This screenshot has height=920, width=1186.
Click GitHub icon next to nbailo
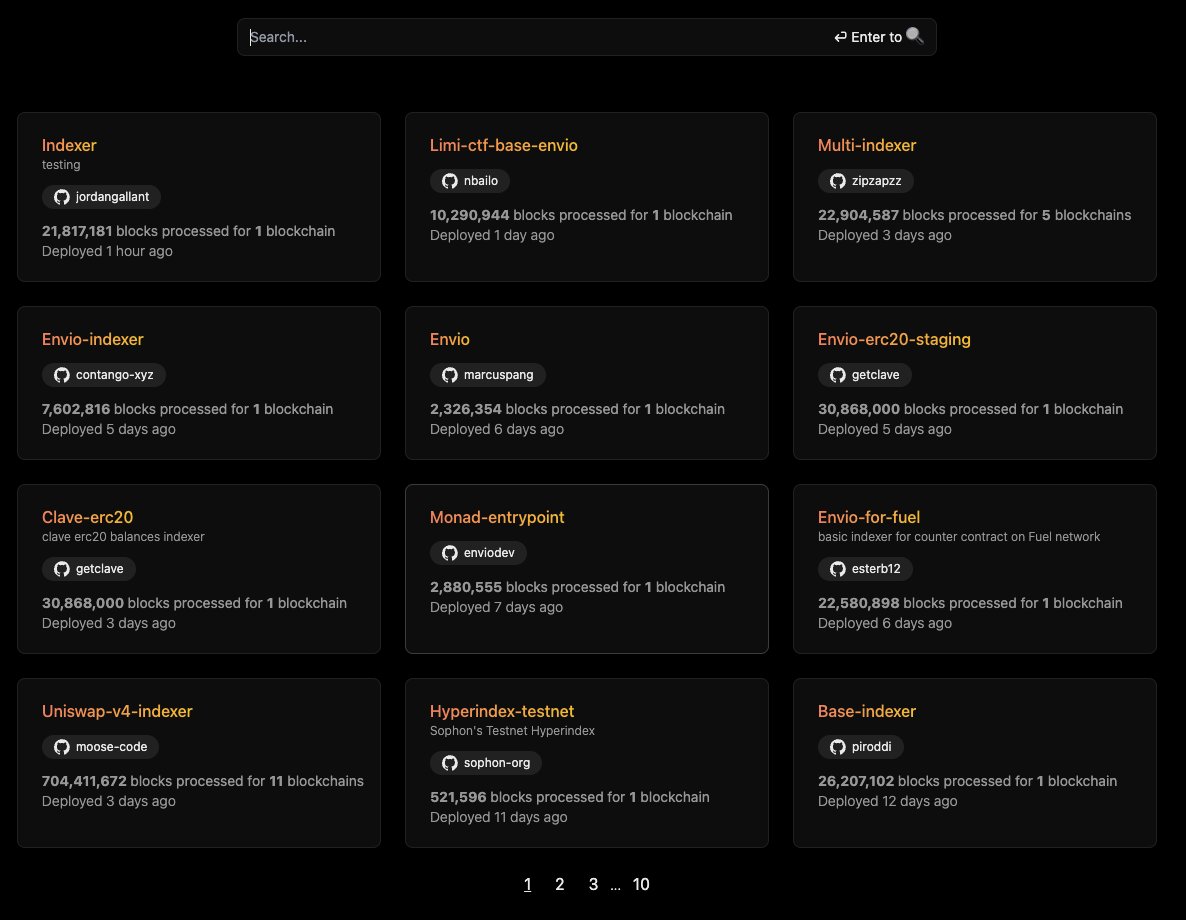click(x=450, y=181)
